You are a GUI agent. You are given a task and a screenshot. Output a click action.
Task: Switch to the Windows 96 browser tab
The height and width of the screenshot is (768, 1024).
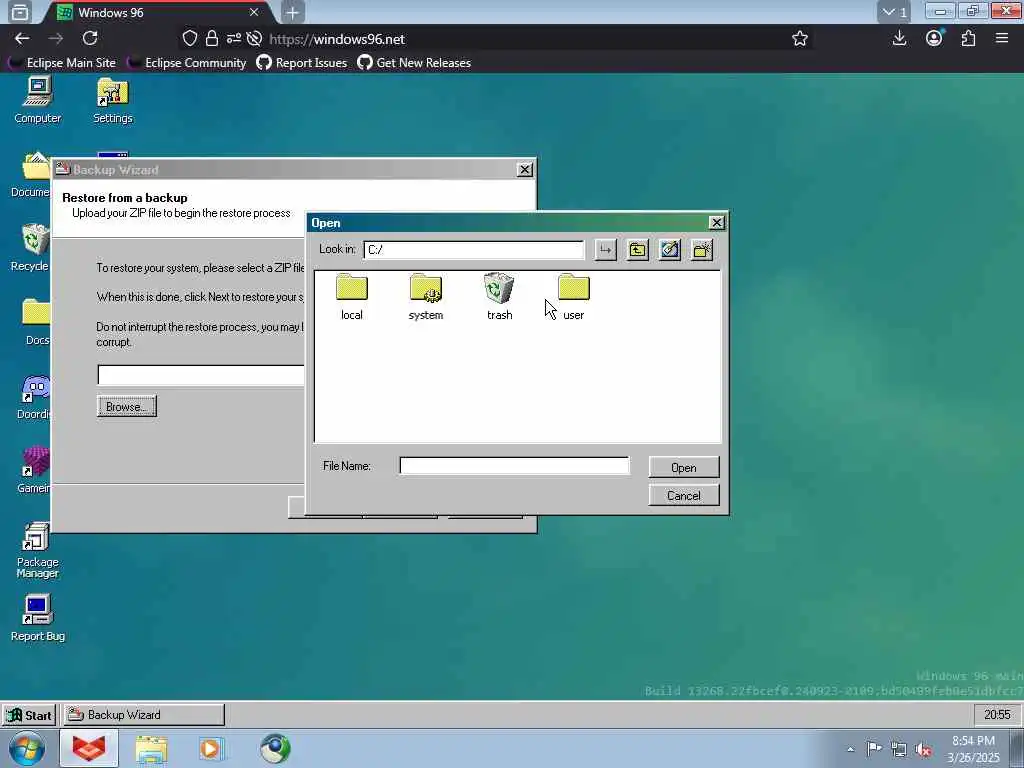[157, 12]
